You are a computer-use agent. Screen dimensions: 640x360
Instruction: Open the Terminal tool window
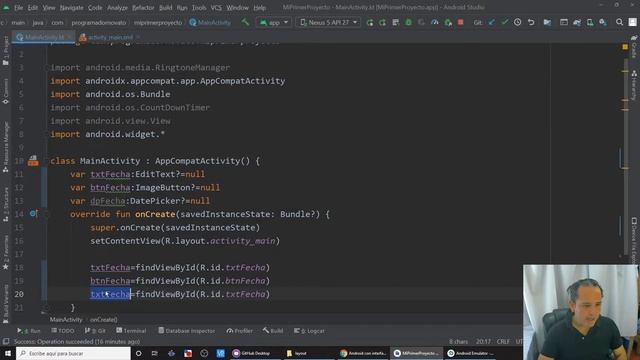(131, 331)
